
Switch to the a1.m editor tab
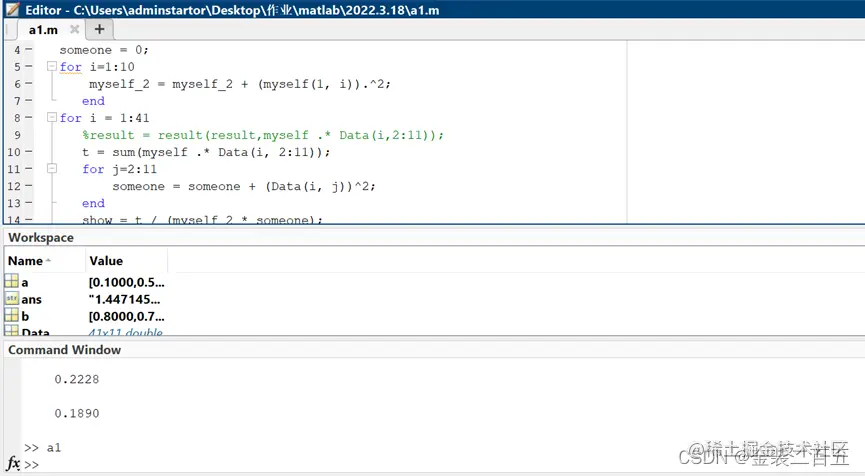43,30
